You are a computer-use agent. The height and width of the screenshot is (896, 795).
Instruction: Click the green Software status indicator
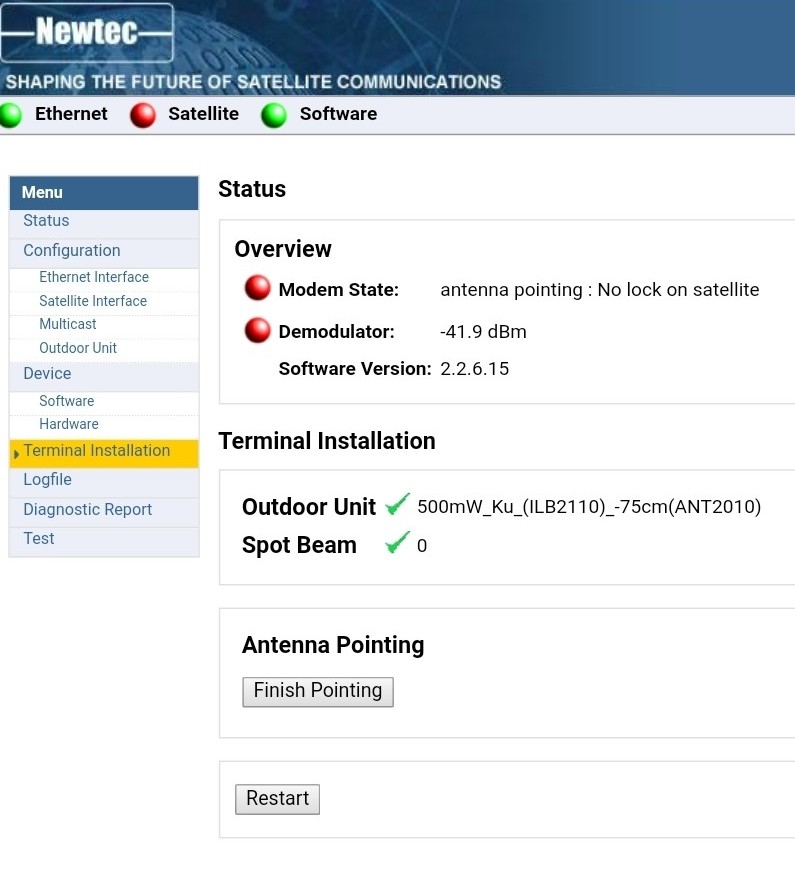274,115
